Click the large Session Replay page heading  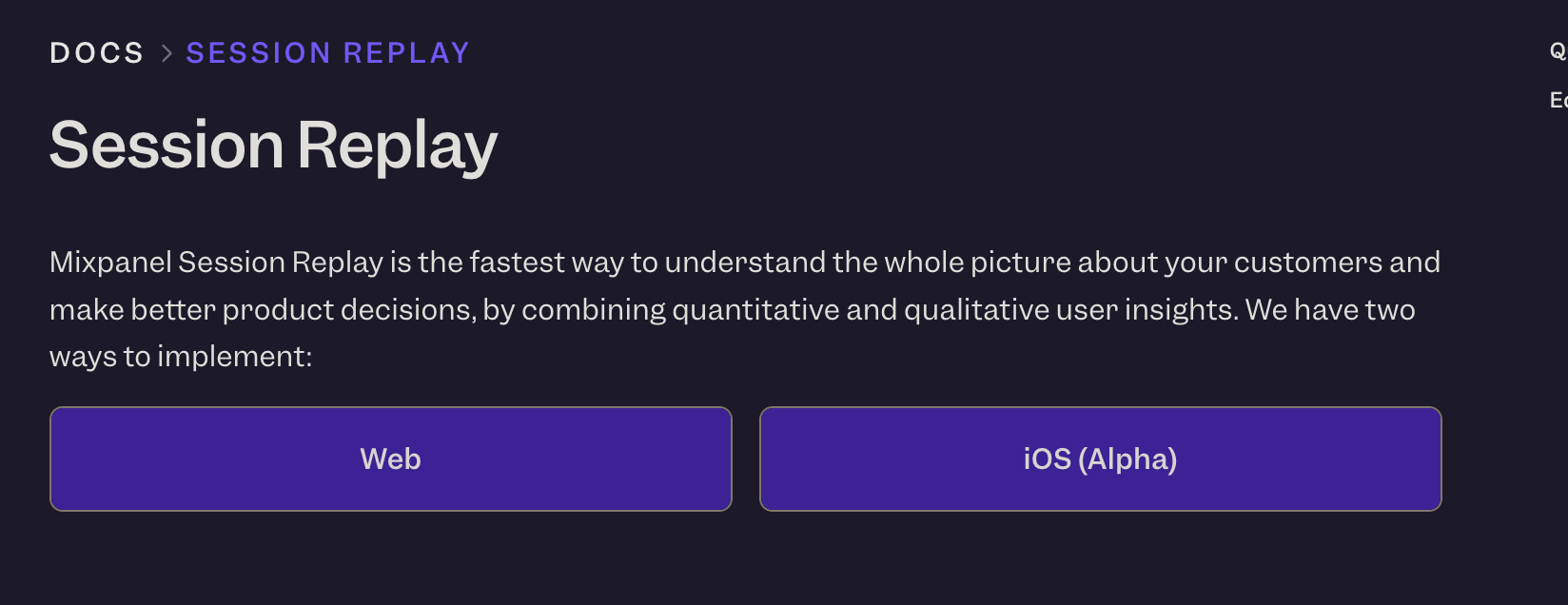point(273,146)
